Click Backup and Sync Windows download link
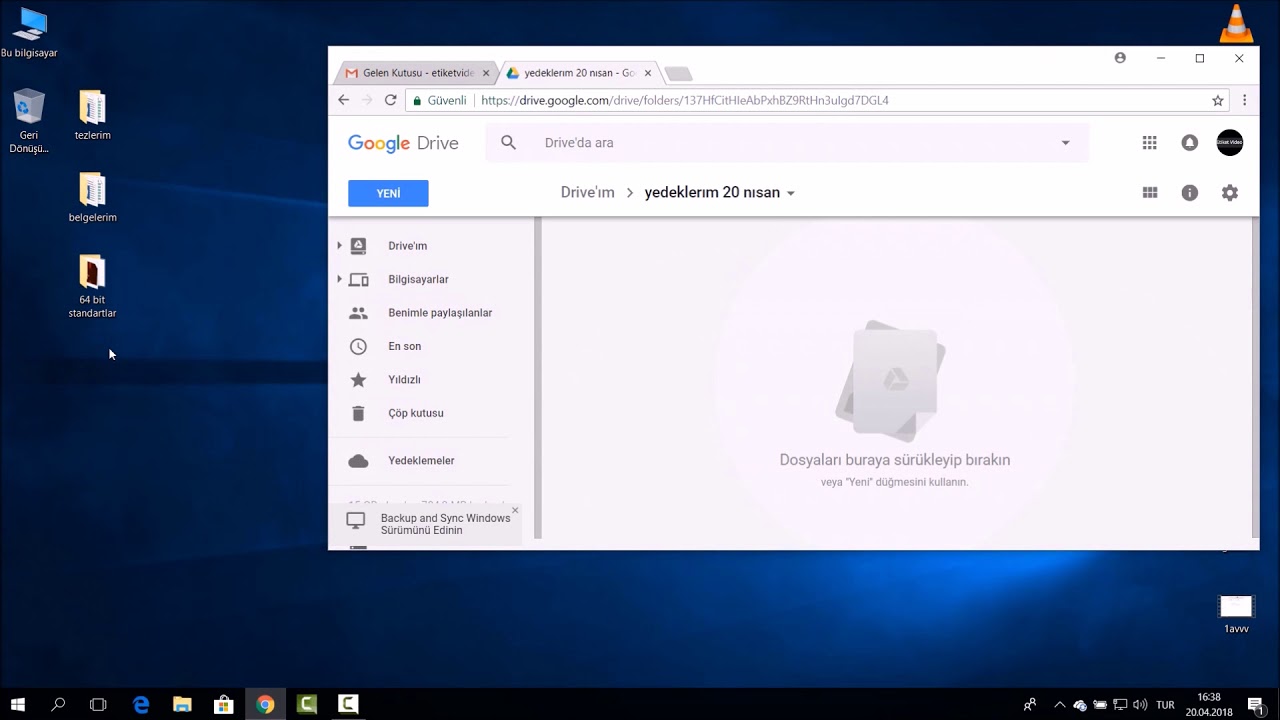The image size is (1280, 720). coord(445,524)
